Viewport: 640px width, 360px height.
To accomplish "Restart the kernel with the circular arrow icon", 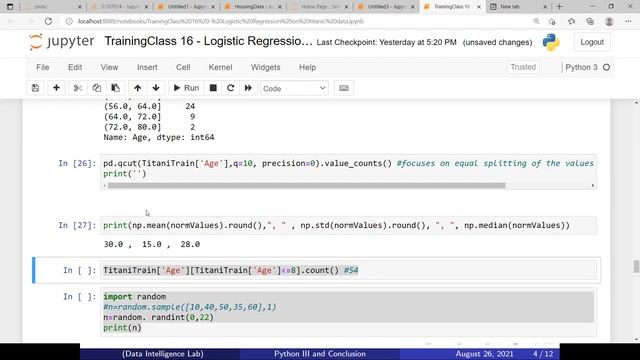I will pos(231,88).
